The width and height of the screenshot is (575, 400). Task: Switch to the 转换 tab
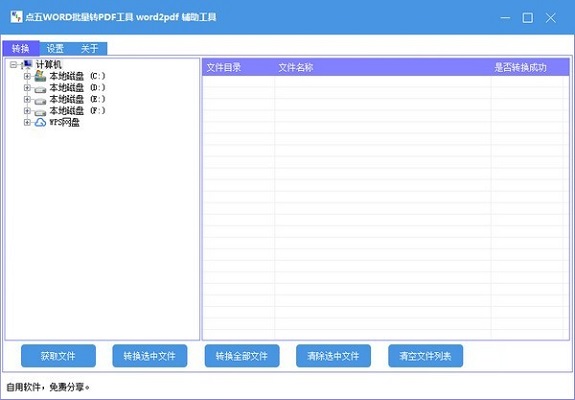[21, 48]
